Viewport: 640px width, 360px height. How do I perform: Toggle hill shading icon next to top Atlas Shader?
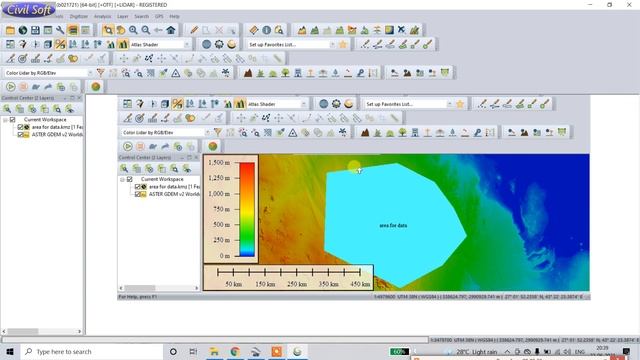point(123,44)
